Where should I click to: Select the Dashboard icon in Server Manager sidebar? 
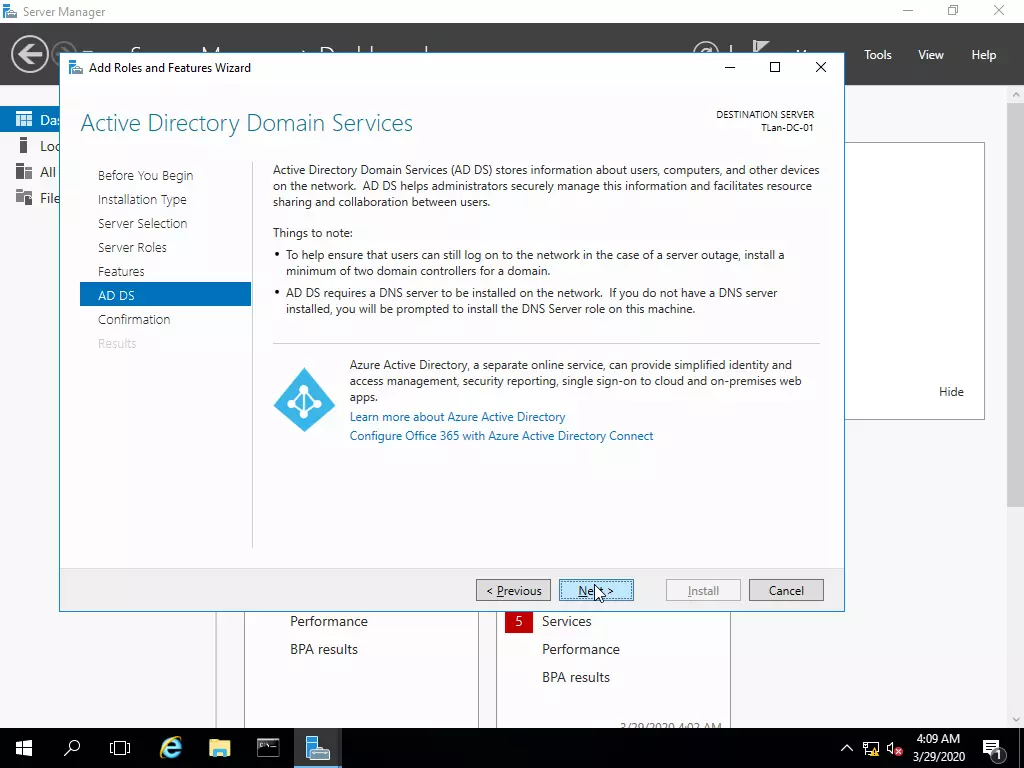tap(24, 119)
